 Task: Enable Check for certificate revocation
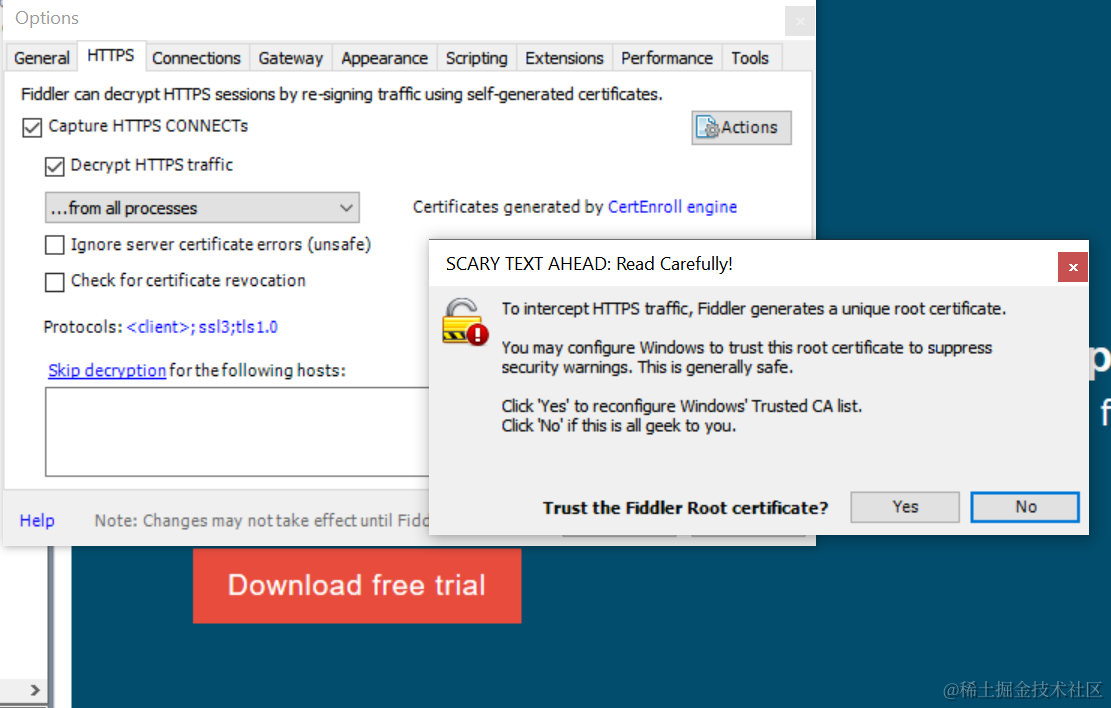click(55, 282)
